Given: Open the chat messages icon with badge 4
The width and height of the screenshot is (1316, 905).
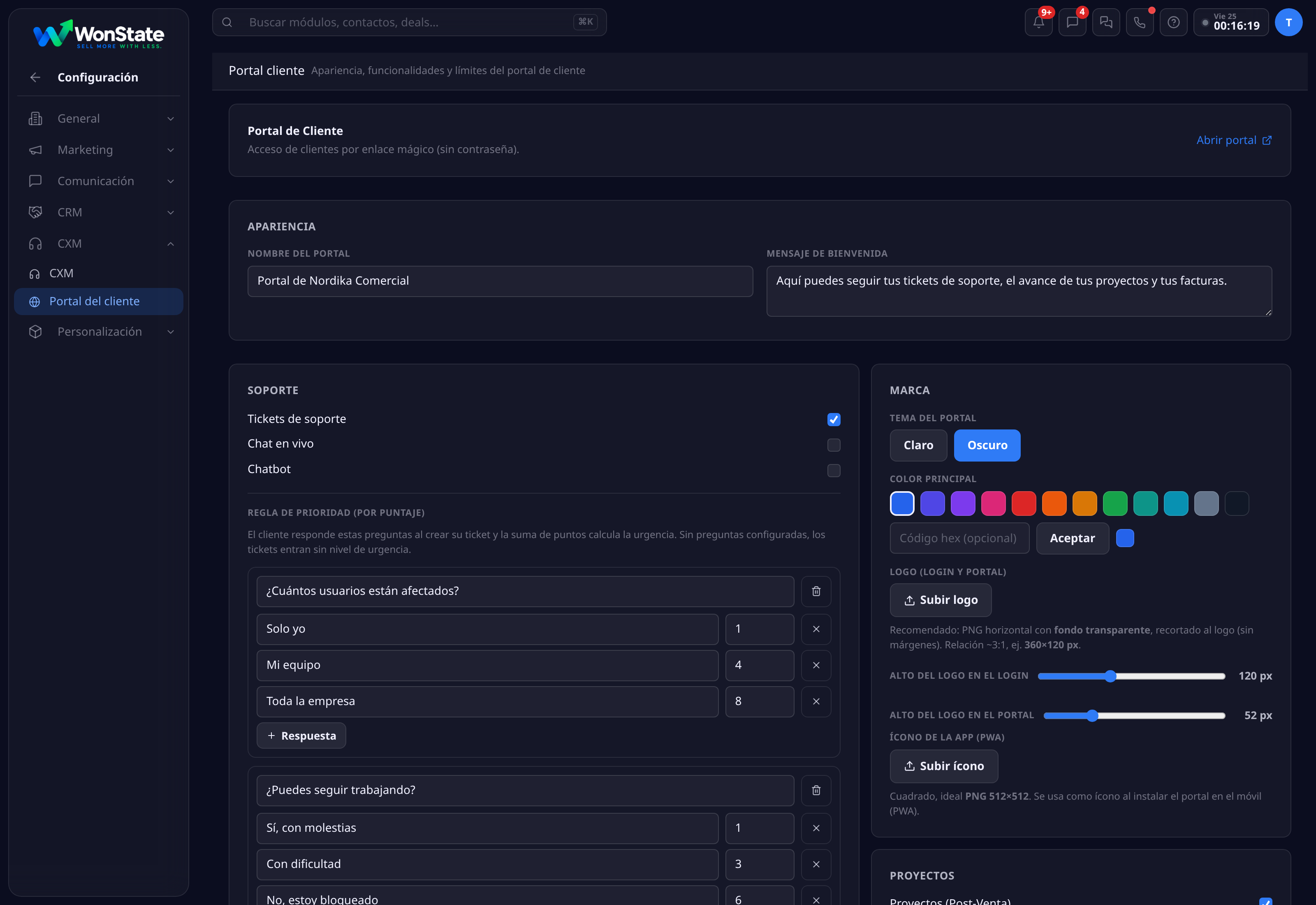Looking at the screenshot, I should click(1072, 23).
